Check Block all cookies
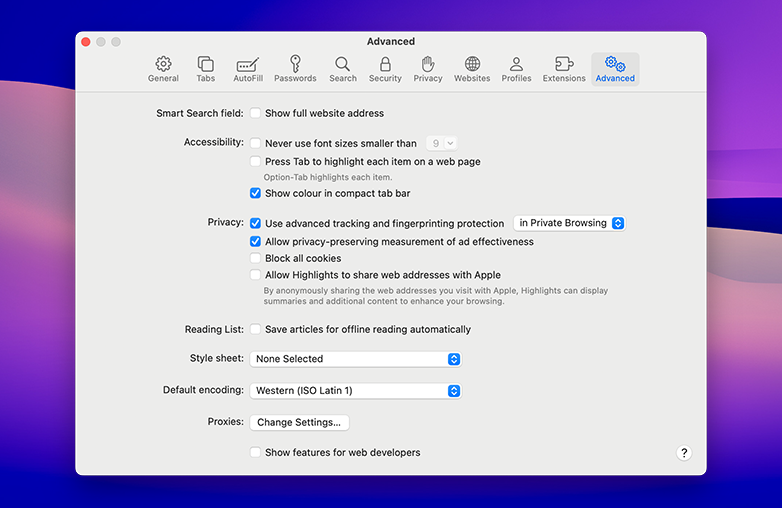 (x=255, y=258)
